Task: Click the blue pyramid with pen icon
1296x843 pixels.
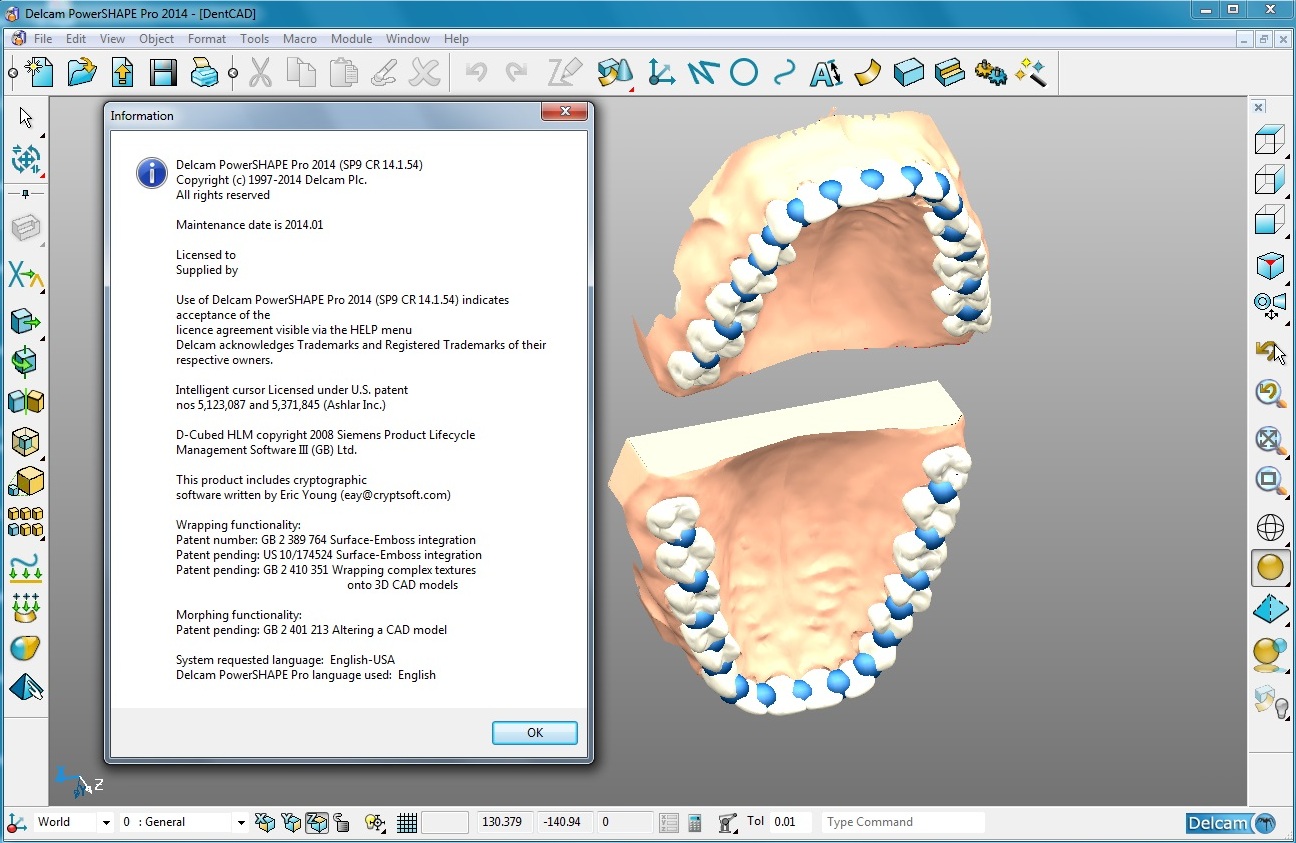Action: click(25, 688)
